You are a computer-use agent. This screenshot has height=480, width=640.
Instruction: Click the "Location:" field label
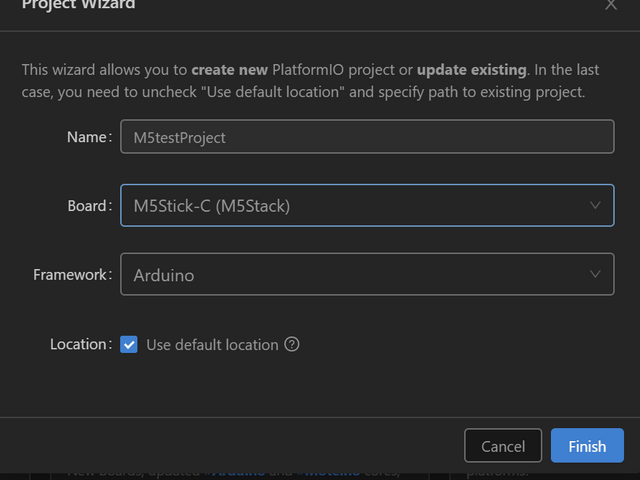click(x=80, y=344)
